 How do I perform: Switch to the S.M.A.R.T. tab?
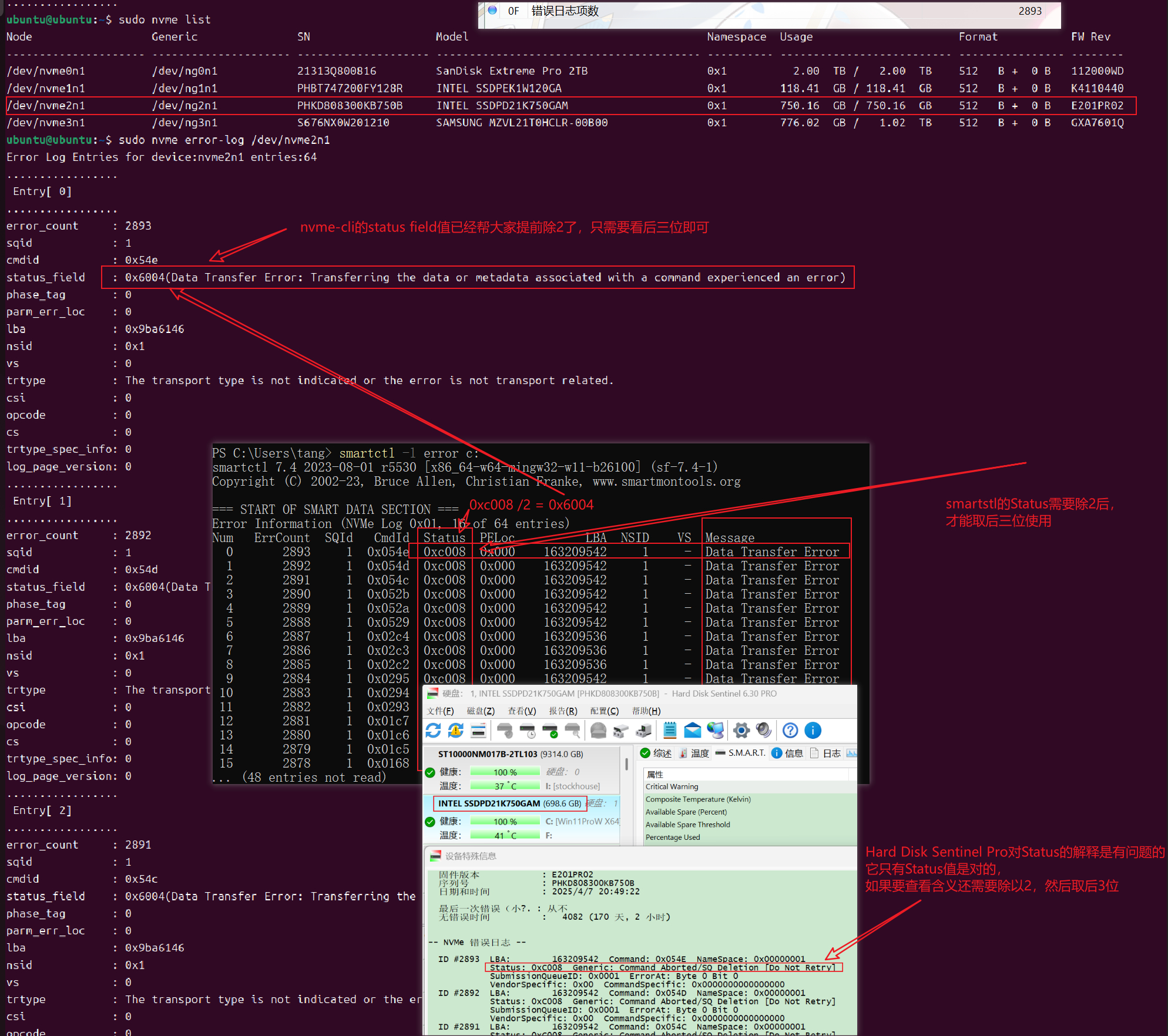740,753
